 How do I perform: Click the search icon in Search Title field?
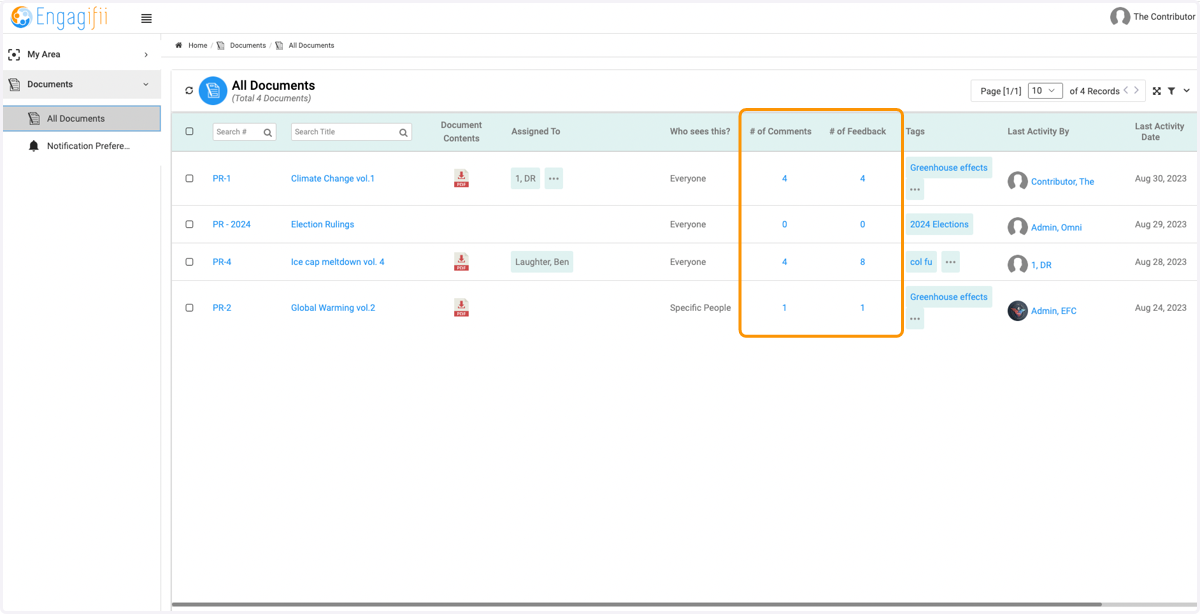click(x=404, y=132)
